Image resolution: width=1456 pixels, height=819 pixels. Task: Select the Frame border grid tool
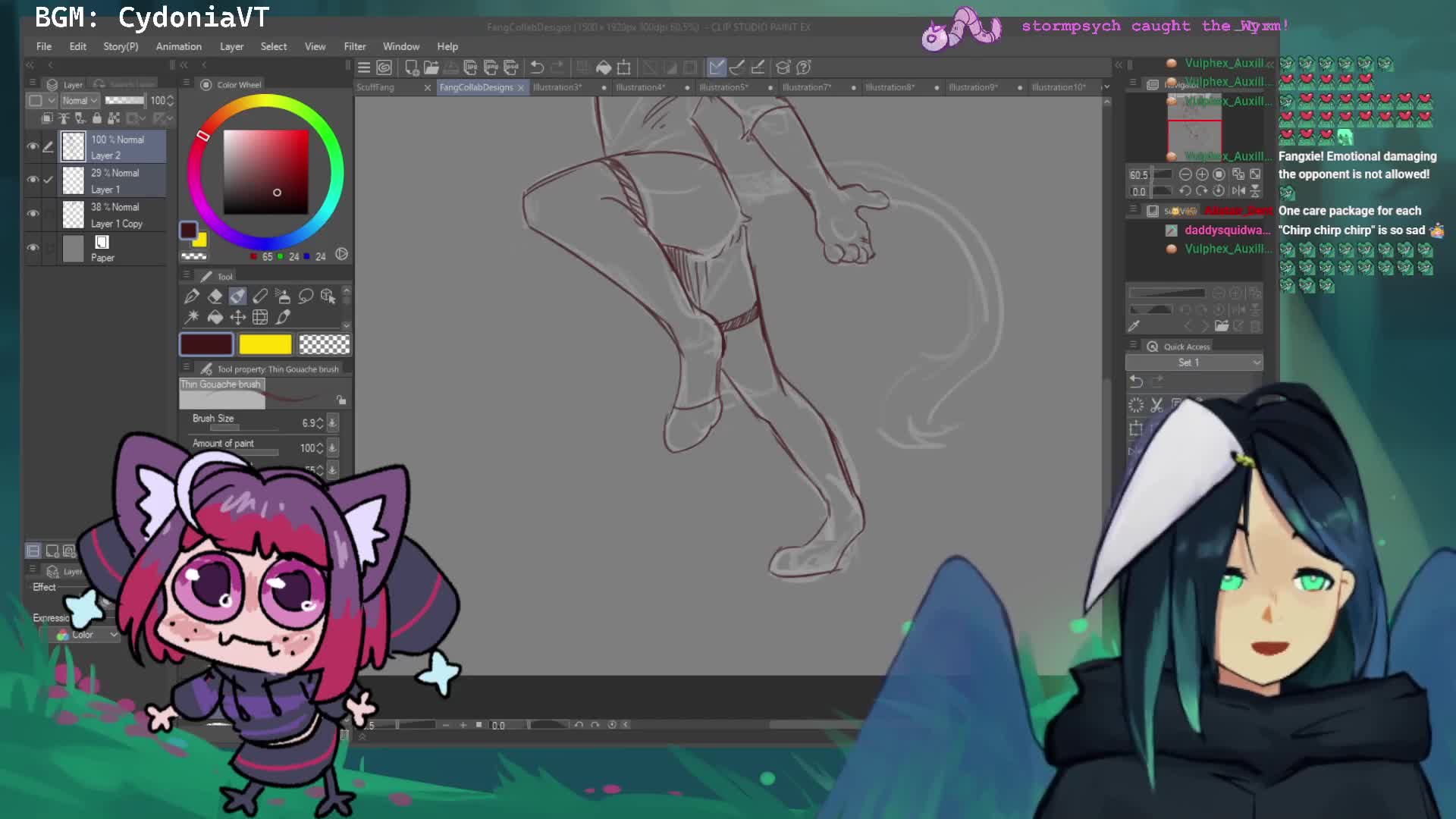260,317
